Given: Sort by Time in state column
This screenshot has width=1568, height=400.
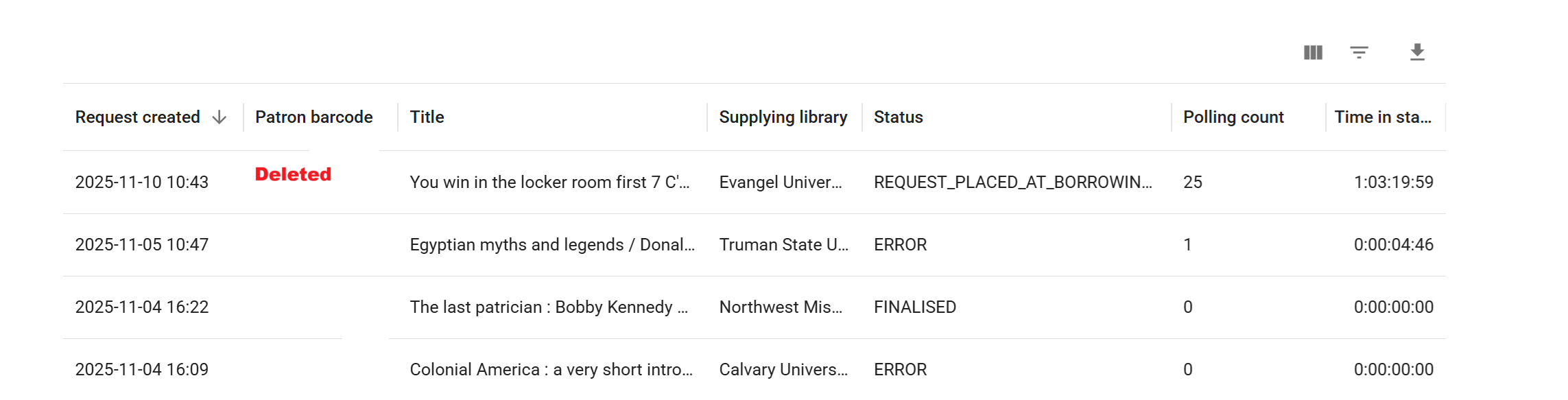Looking at the screenshot, I should click(1382, 117).
